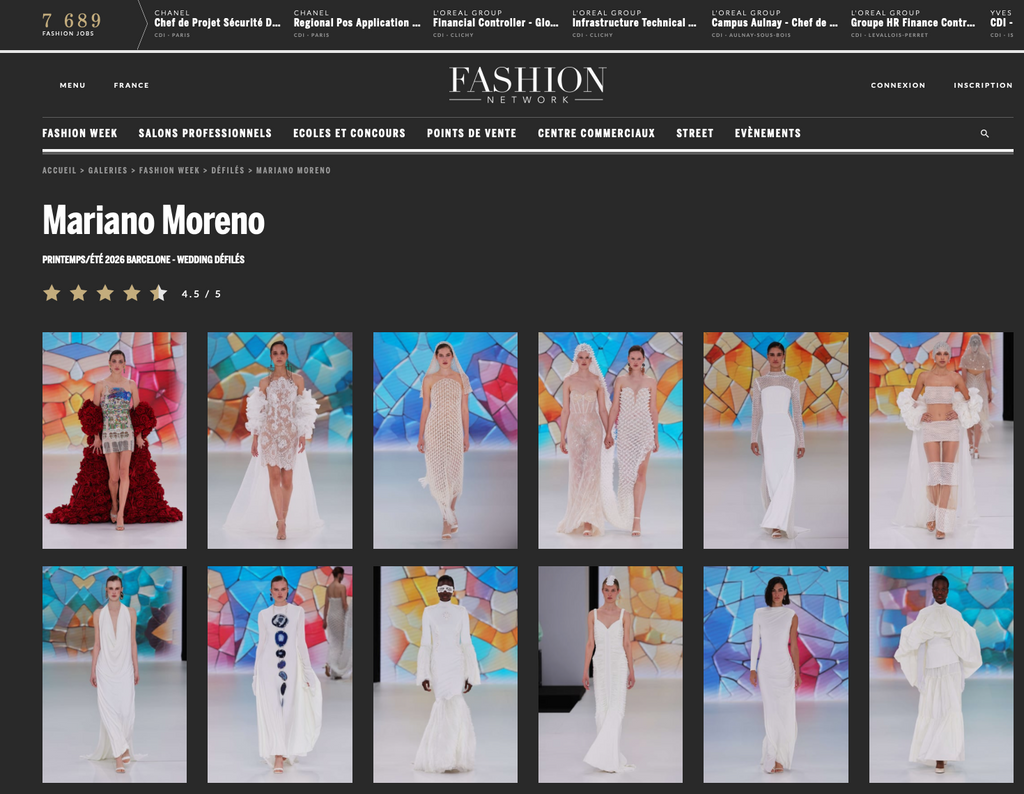Viewport: 1024px width, 794px height.
Task: Click the 4.5 / 5 rating text
Action: click(x=201, y=294)
